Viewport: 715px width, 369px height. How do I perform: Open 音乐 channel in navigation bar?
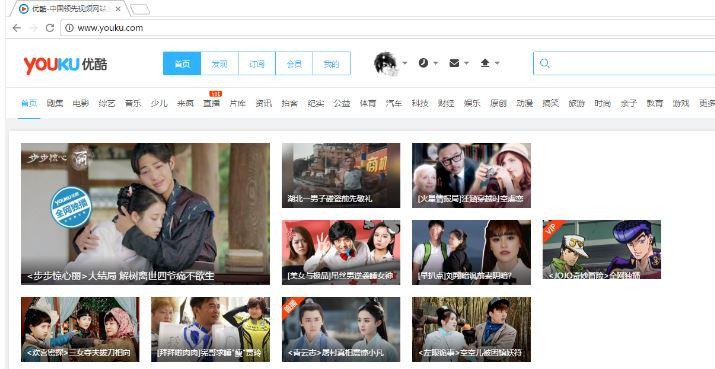(x=133, y=104)
